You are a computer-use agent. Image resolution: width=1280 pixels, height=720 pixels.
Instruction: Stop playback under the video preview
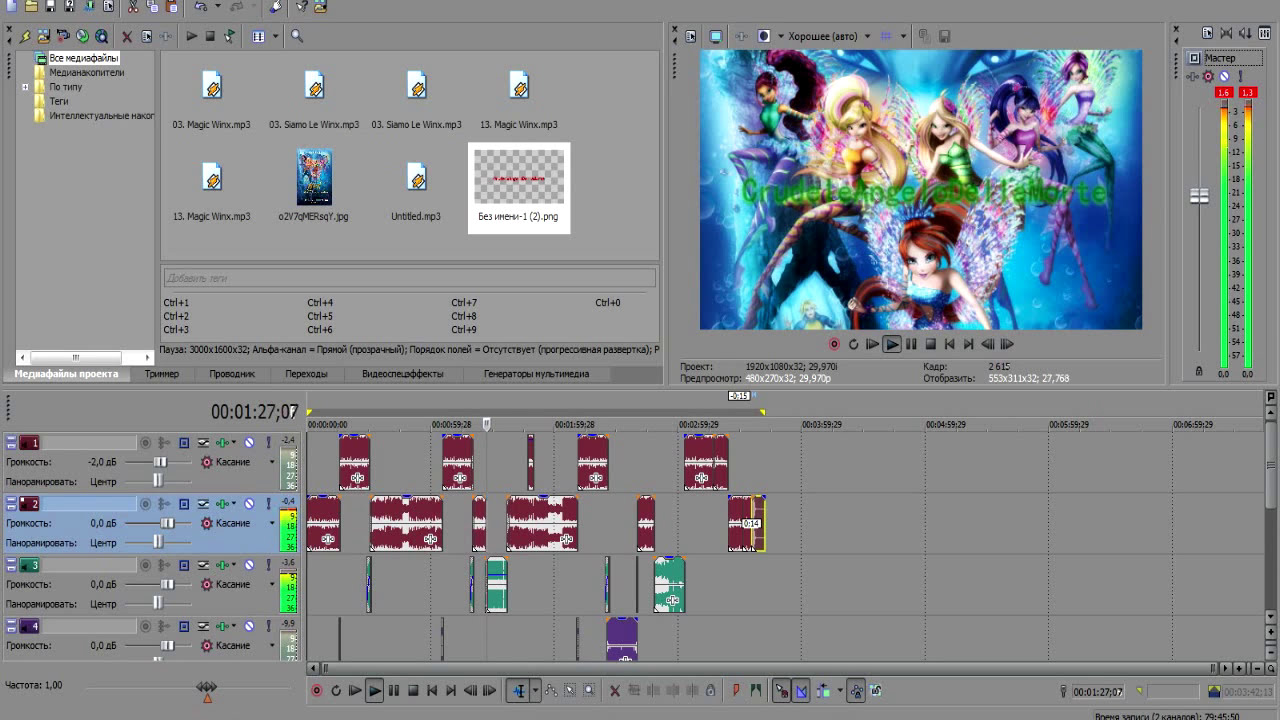tap(930, 344)
